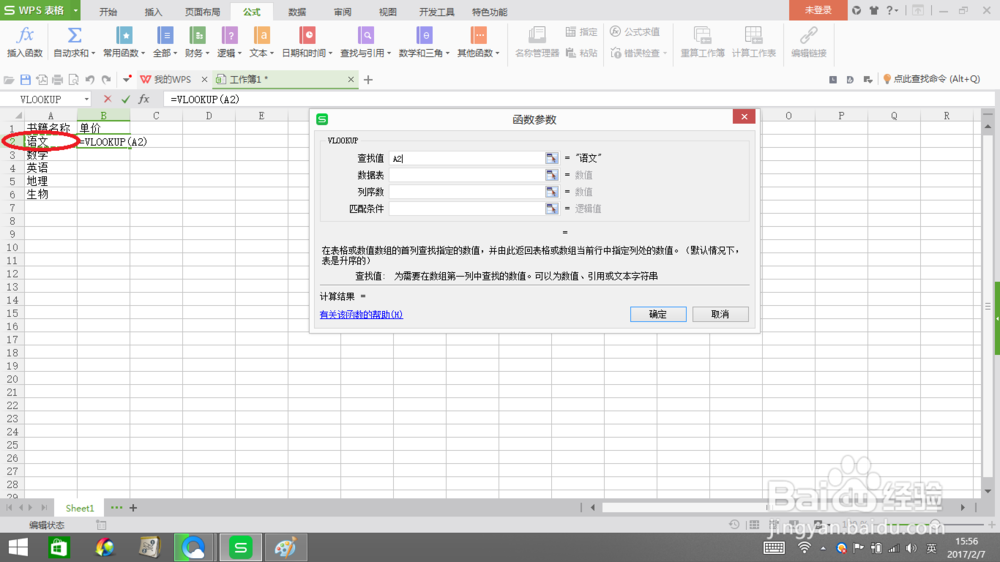The image size is (1000, 562).
Task: Expand the 常用函数 dropdown arrow
Action: pyautogui.click(x=143, y=54)
